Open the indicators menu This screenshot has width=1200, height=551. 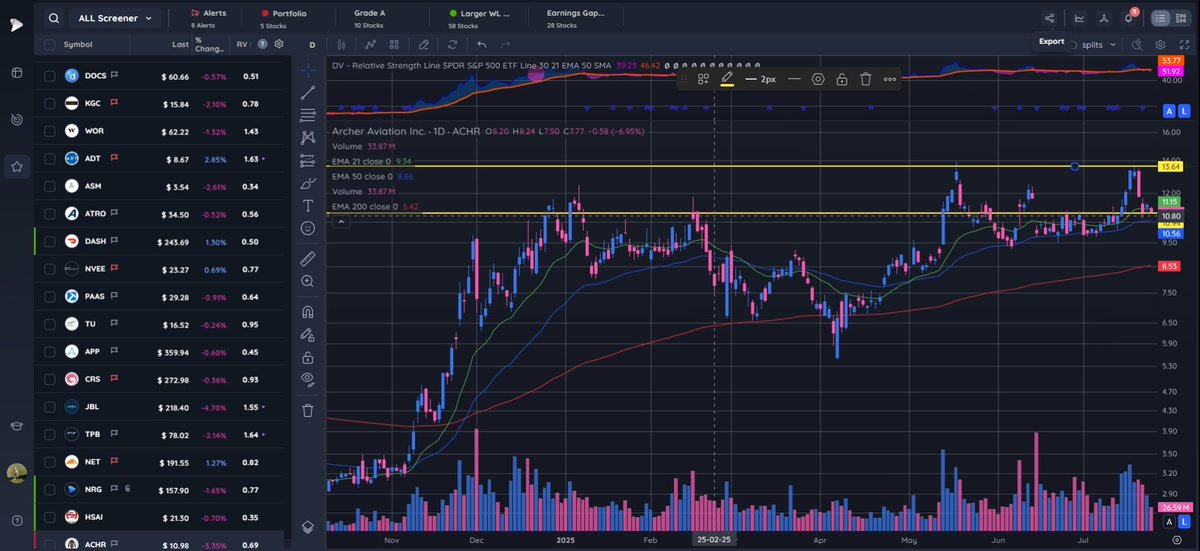click(x=371, y=45)
